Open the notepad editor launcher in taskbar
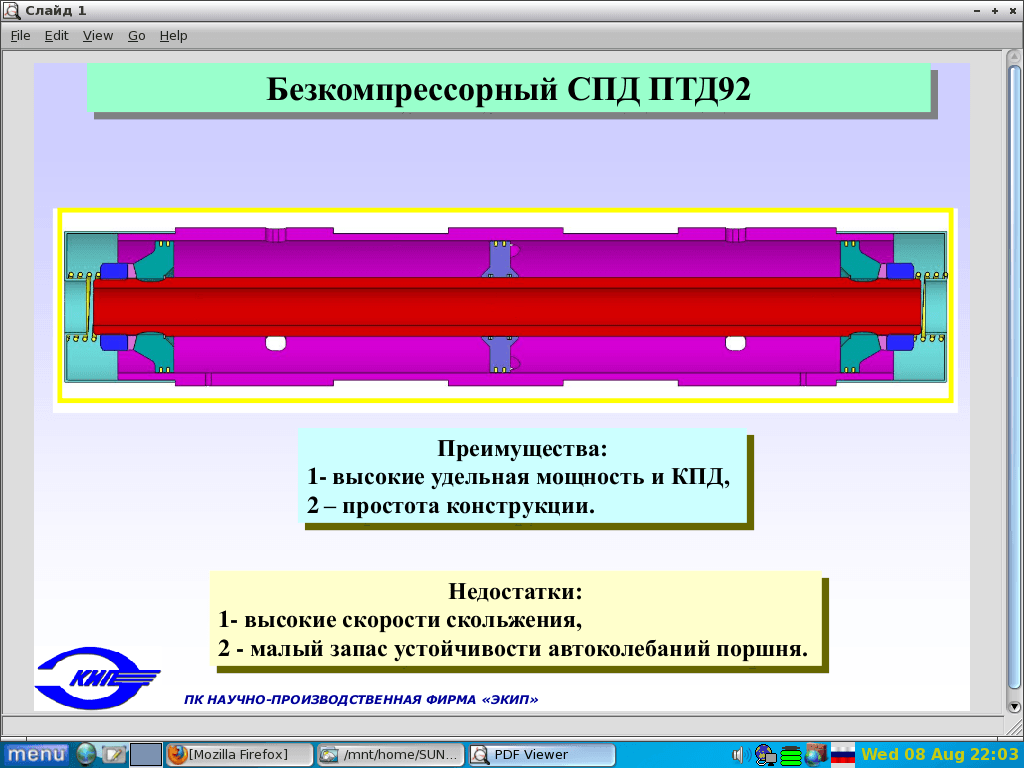The height and width of the screenshot is (768, 1024). pyautogui.click(x=114, y=754)
